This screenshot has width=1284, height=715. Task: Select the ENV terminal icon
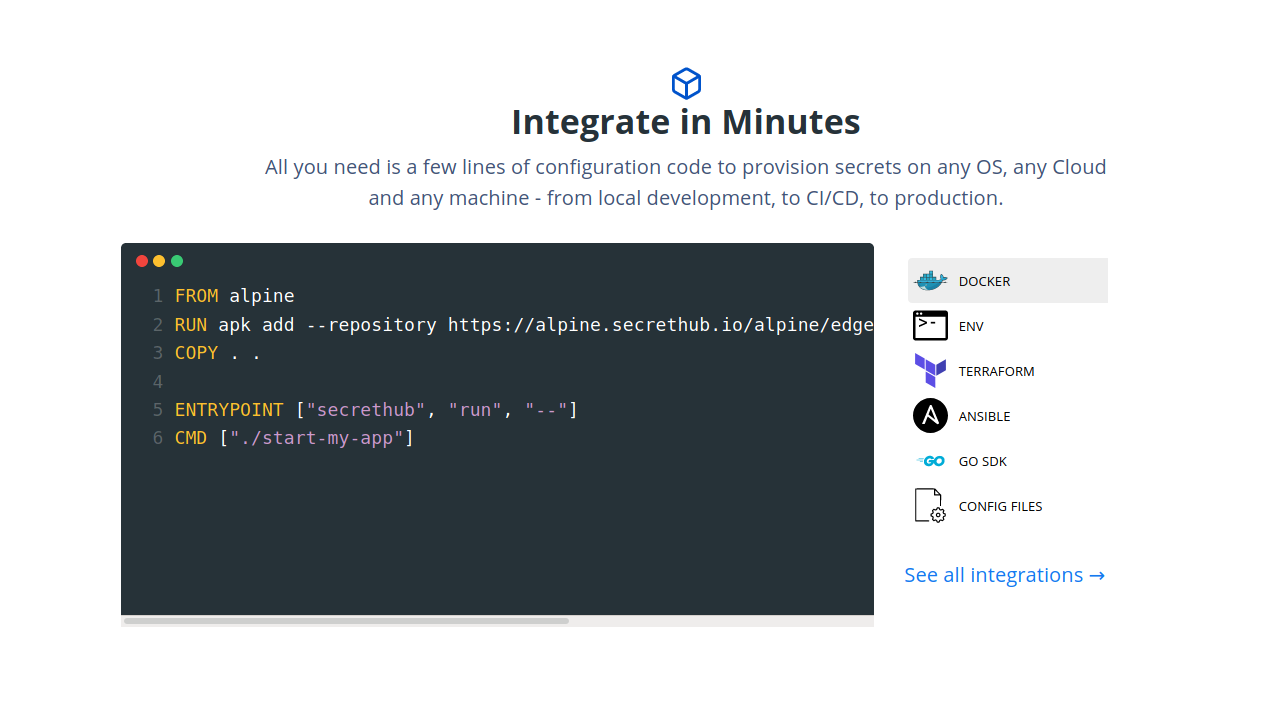(930, 326)
